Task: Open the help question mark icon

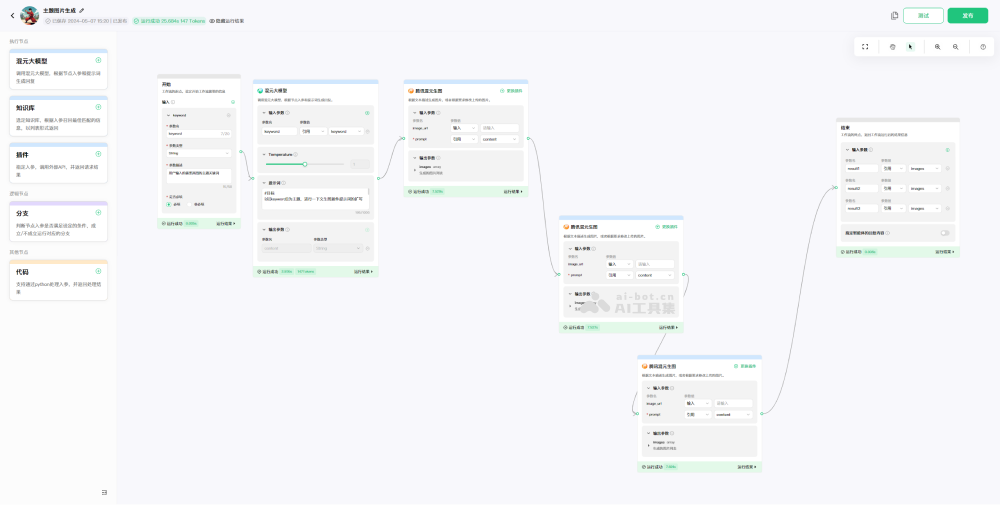Action: (x=983, y=47)
